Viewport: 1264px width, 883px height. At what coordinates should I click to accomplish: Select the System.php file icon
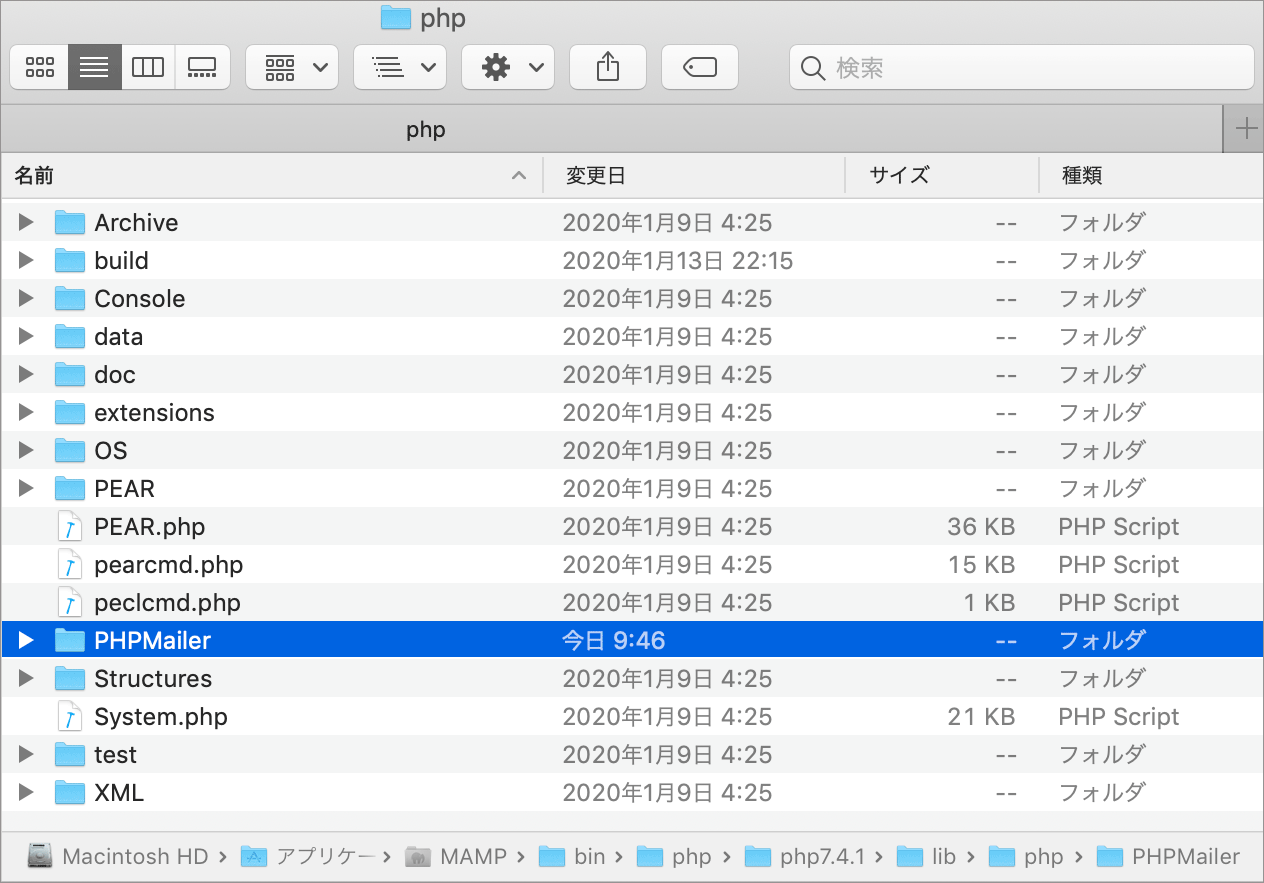[69, 717]
